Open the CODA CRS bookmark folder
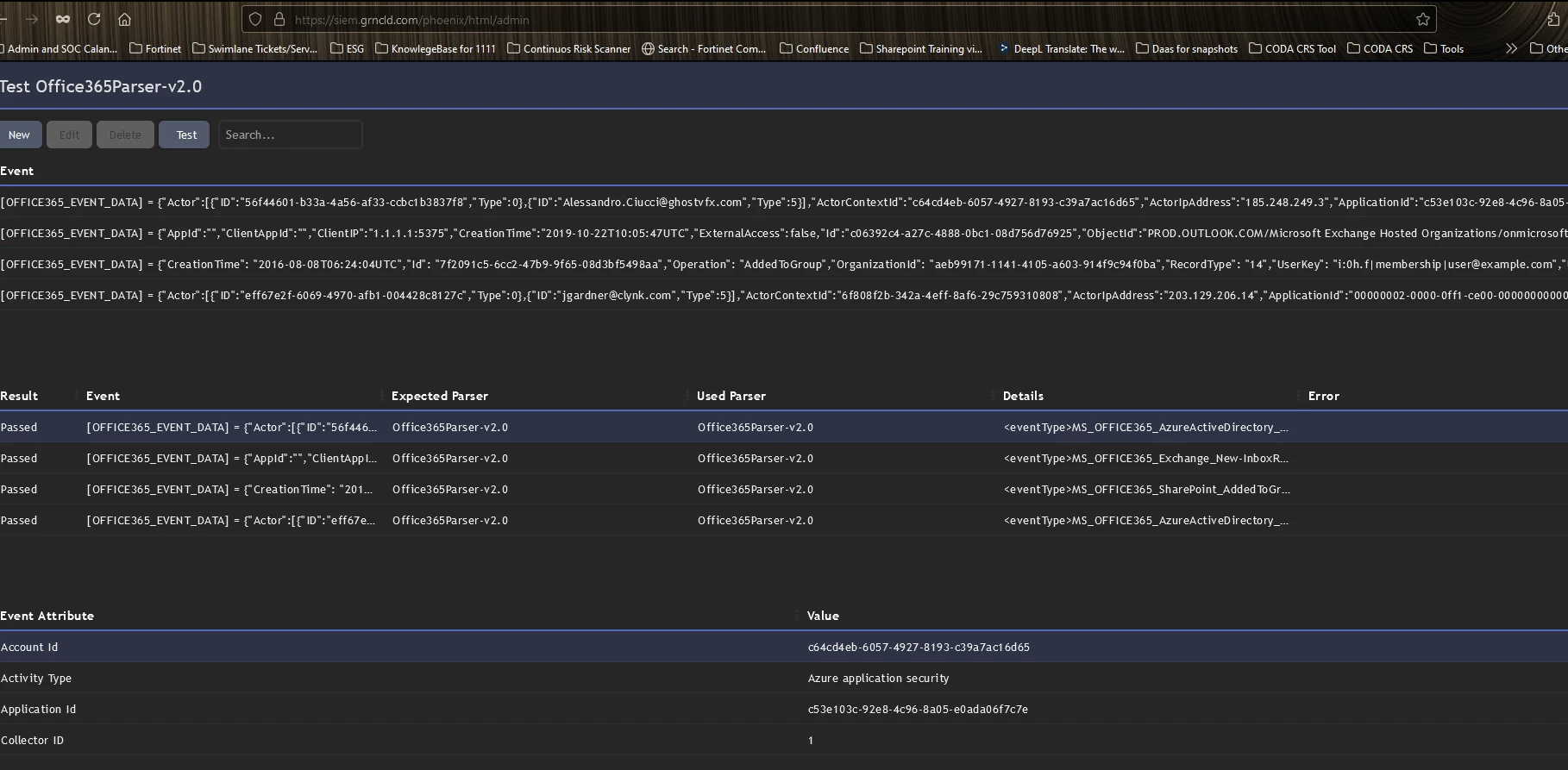 (1380, 49)
